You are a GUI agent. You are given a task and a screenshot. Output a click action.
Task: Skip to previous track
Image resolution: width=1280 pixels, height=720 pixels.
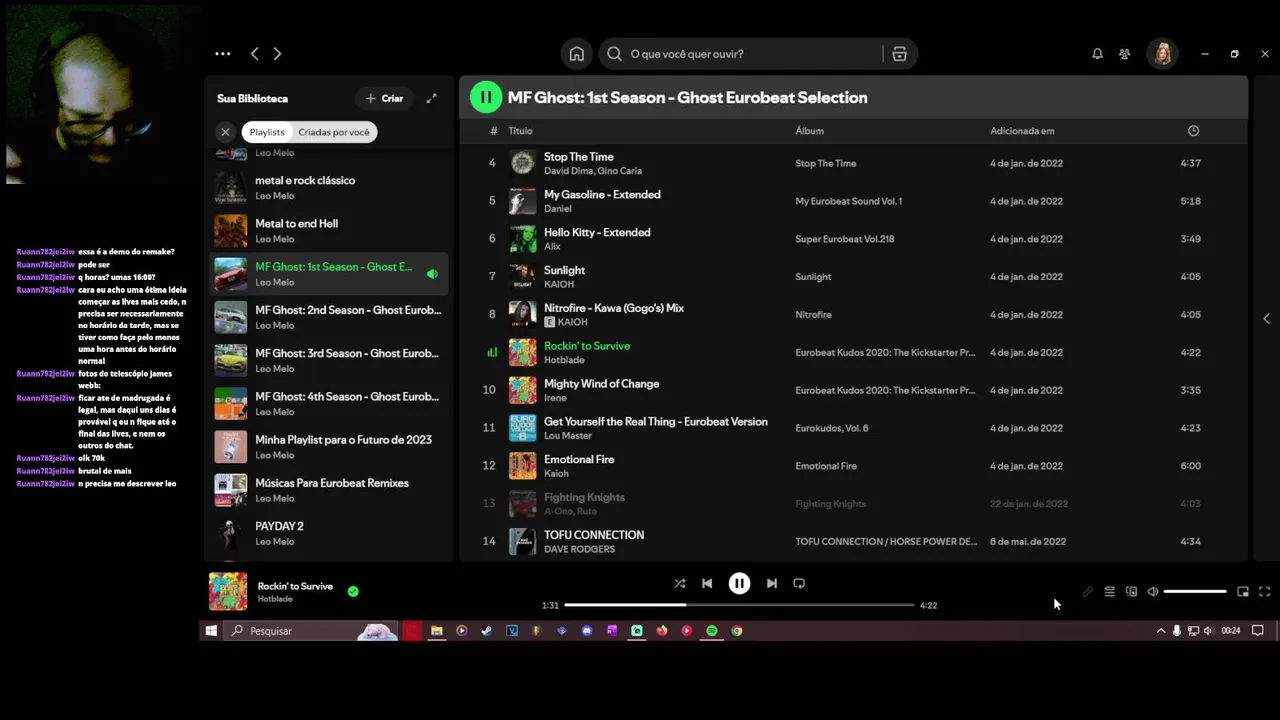(707, 583)
